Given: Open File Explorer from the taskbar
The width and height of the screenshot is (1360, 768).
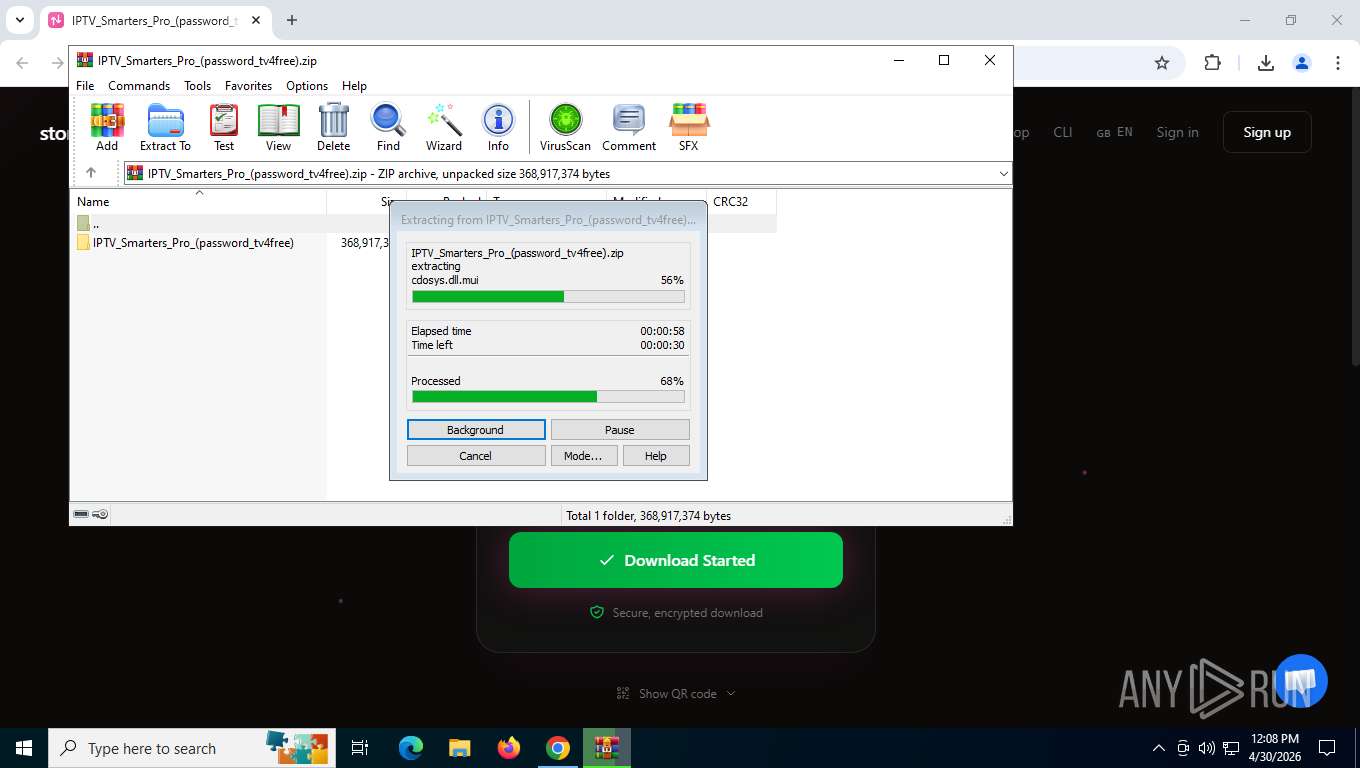Looking at the screenshot, I should (459, 748).
